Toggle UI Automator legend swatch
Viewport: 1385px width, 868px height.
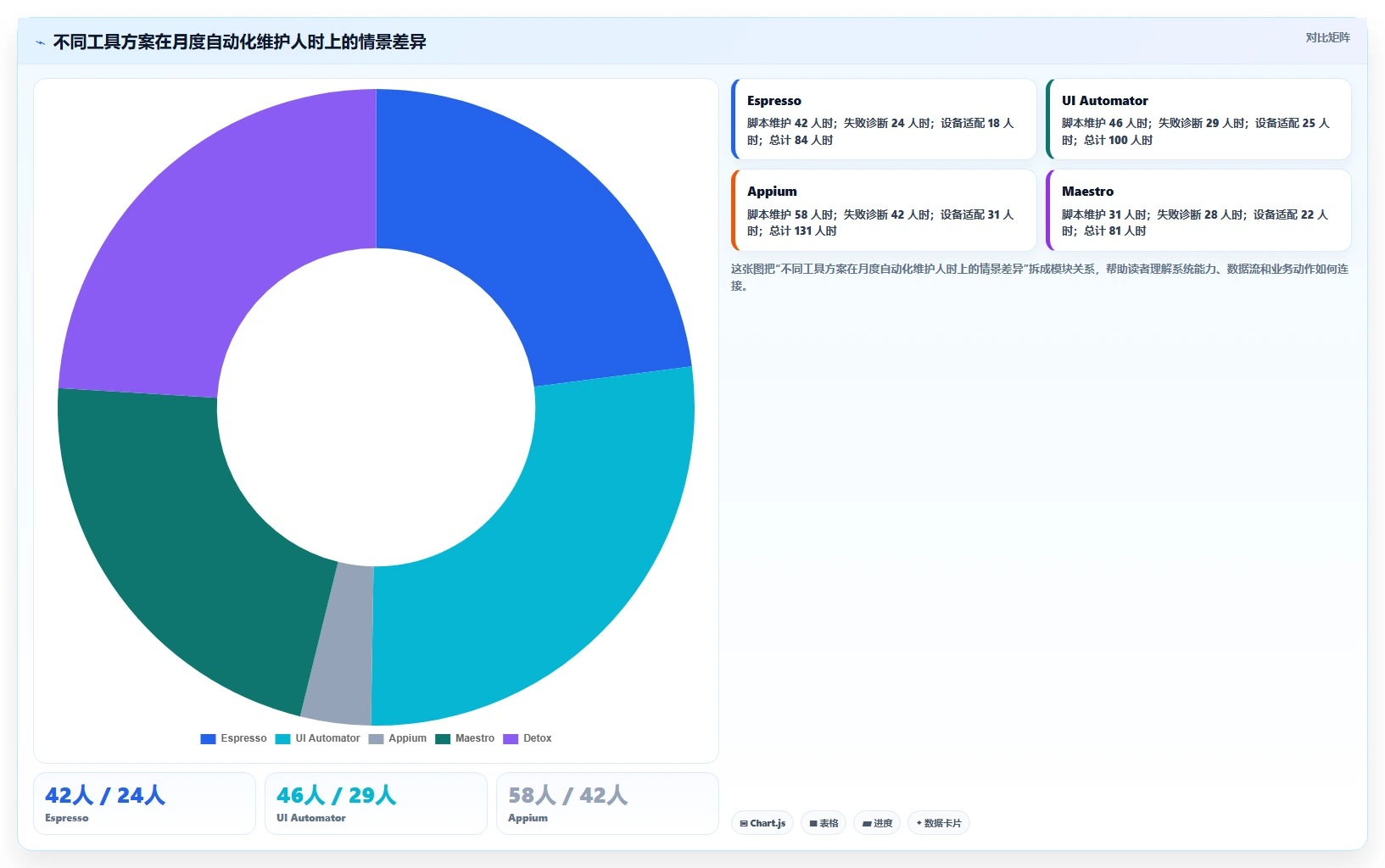point(282,738)
